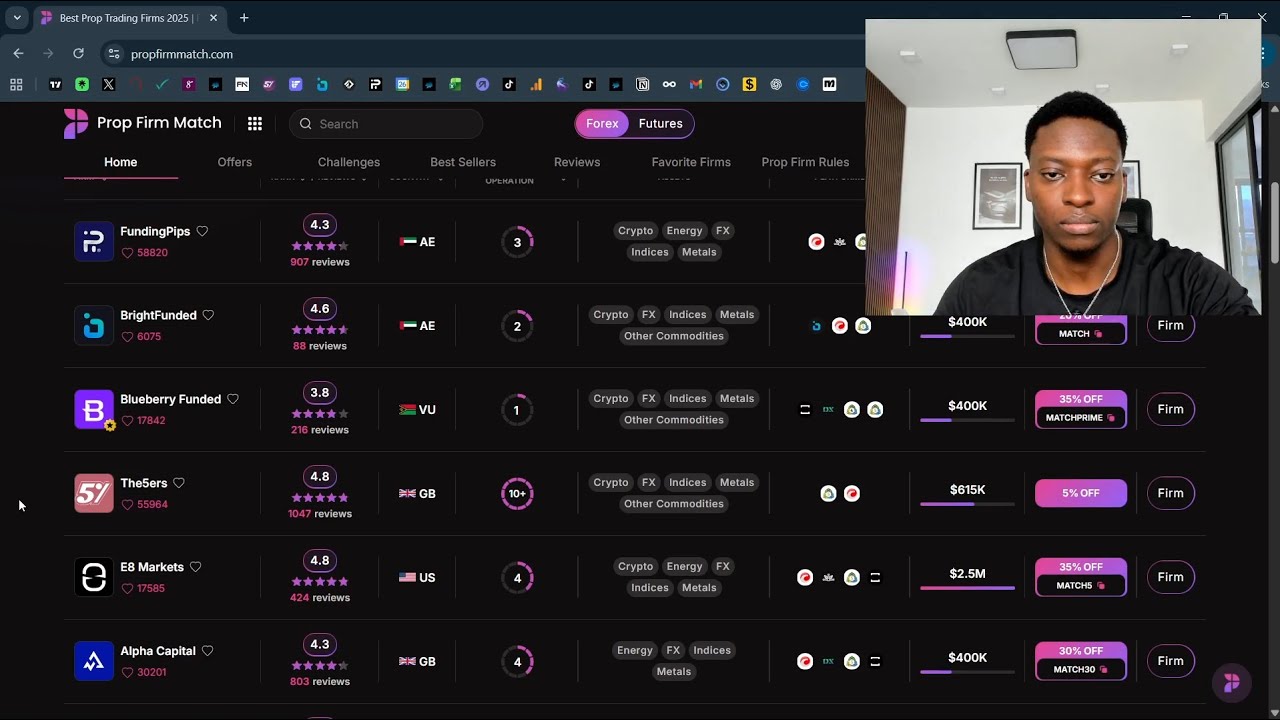Open the Favorite Firms tab

(x=691, y=162)
